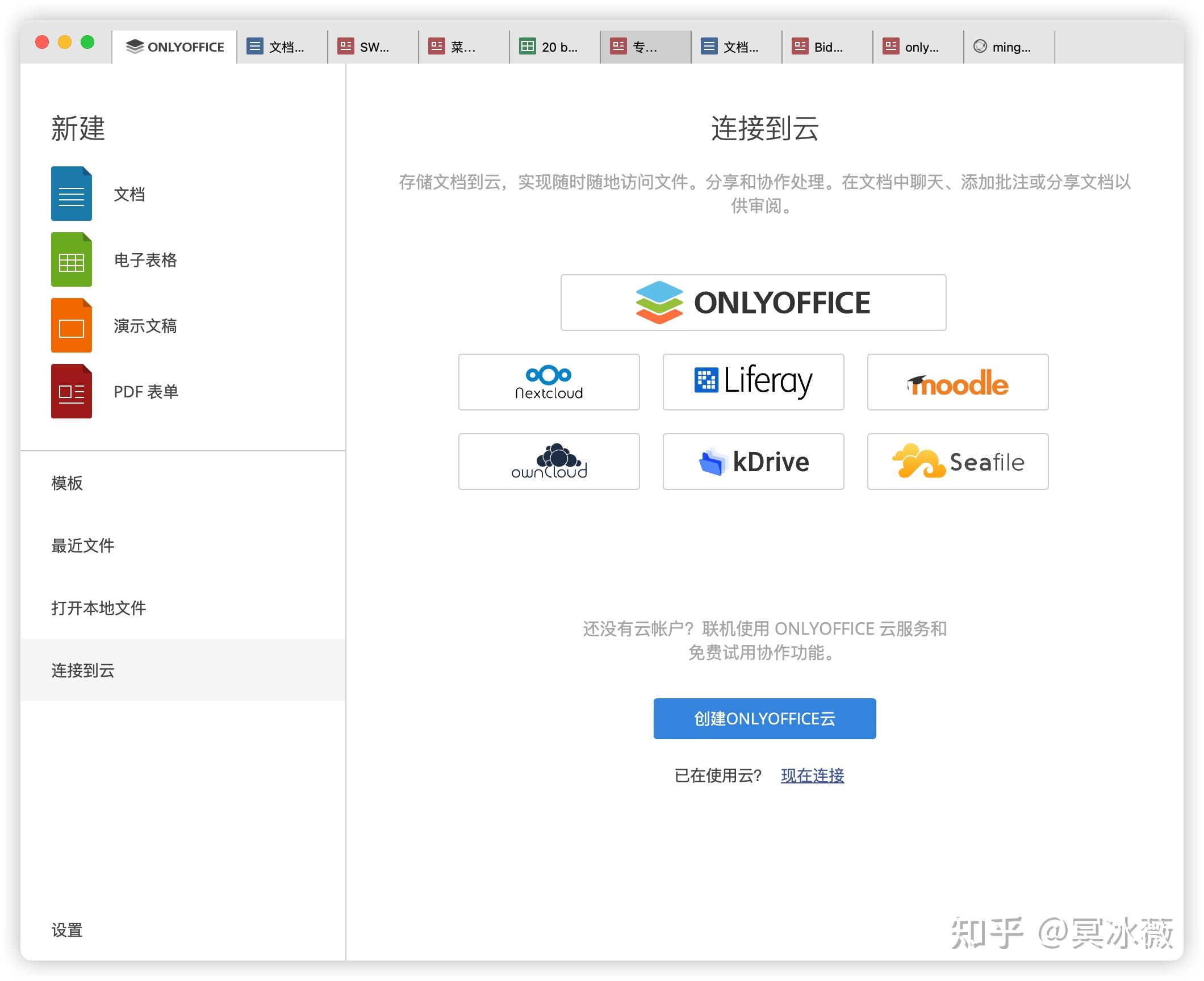Screen dimensions: 1204x981
Task: Connect to Nextcloud storage
Action: (x=548, y=382)
